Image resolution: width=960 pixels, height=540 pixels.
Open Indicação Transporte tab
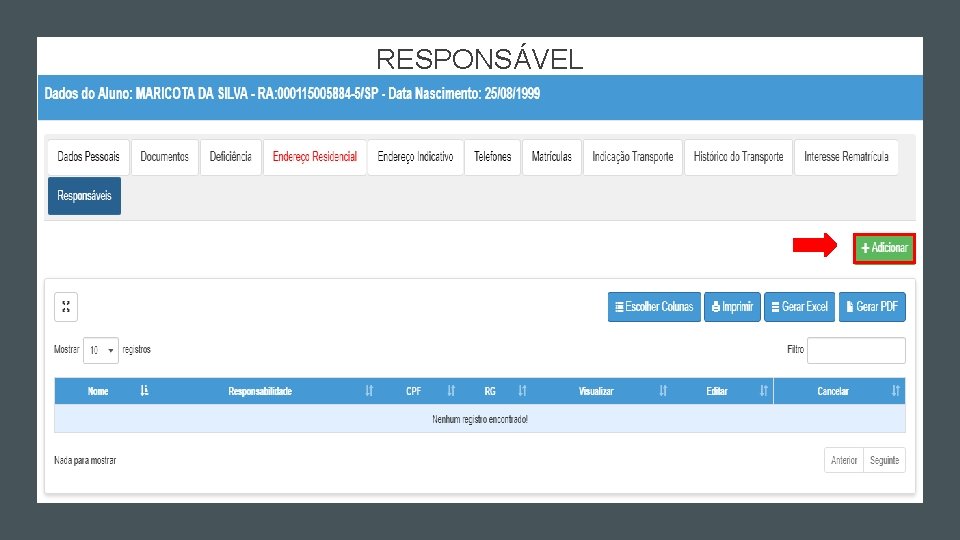[x=632, y=157]
